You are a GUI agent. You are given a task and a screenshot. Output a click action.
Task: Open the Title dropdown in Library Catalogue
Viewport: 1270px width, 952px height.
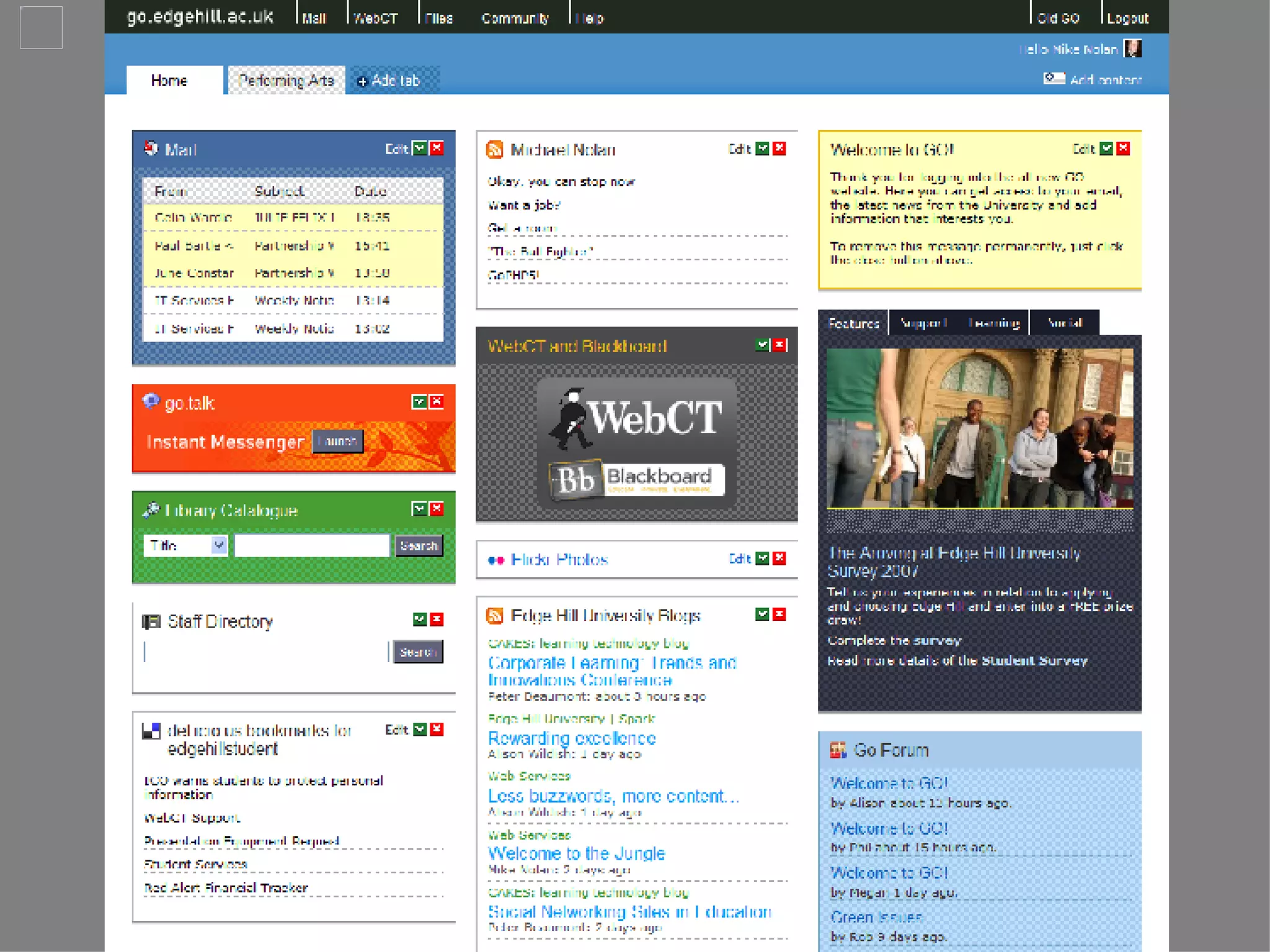(218, 545)
